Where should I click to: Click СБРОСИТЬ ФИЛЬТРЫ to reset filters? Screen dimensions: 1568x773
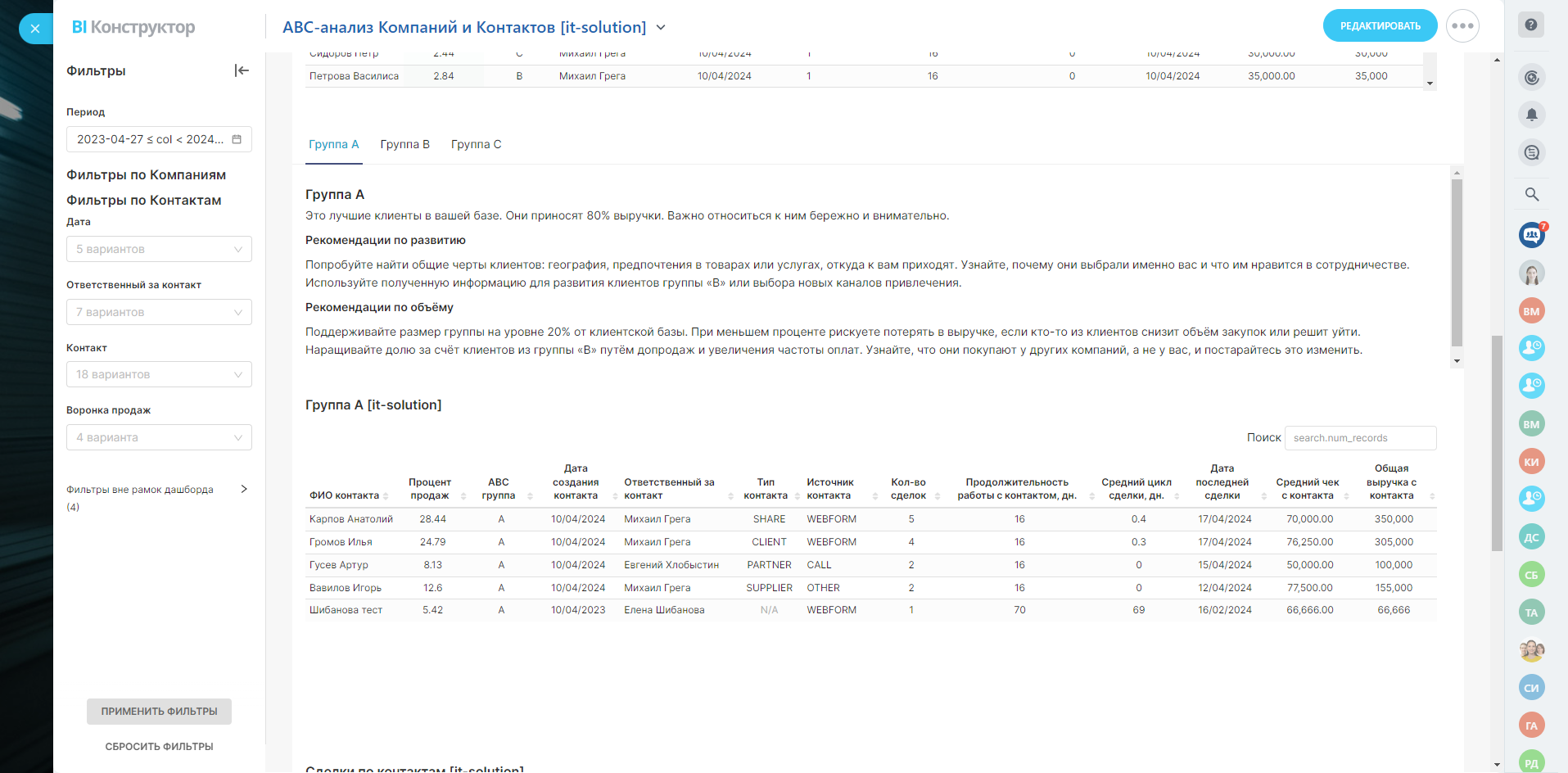coord(159,746)
